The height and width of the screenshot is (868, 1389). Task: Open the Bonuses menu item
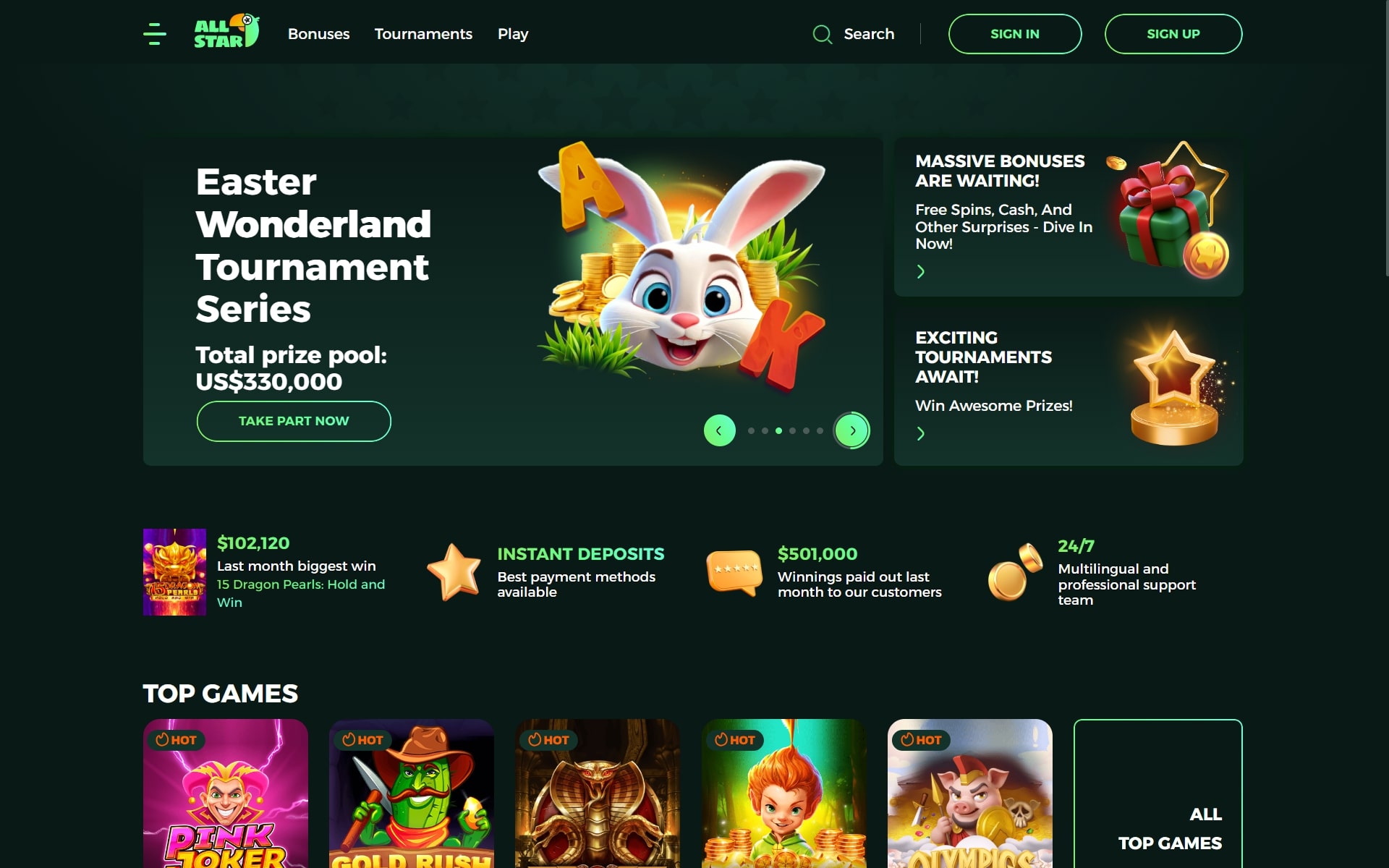(318, 34)
